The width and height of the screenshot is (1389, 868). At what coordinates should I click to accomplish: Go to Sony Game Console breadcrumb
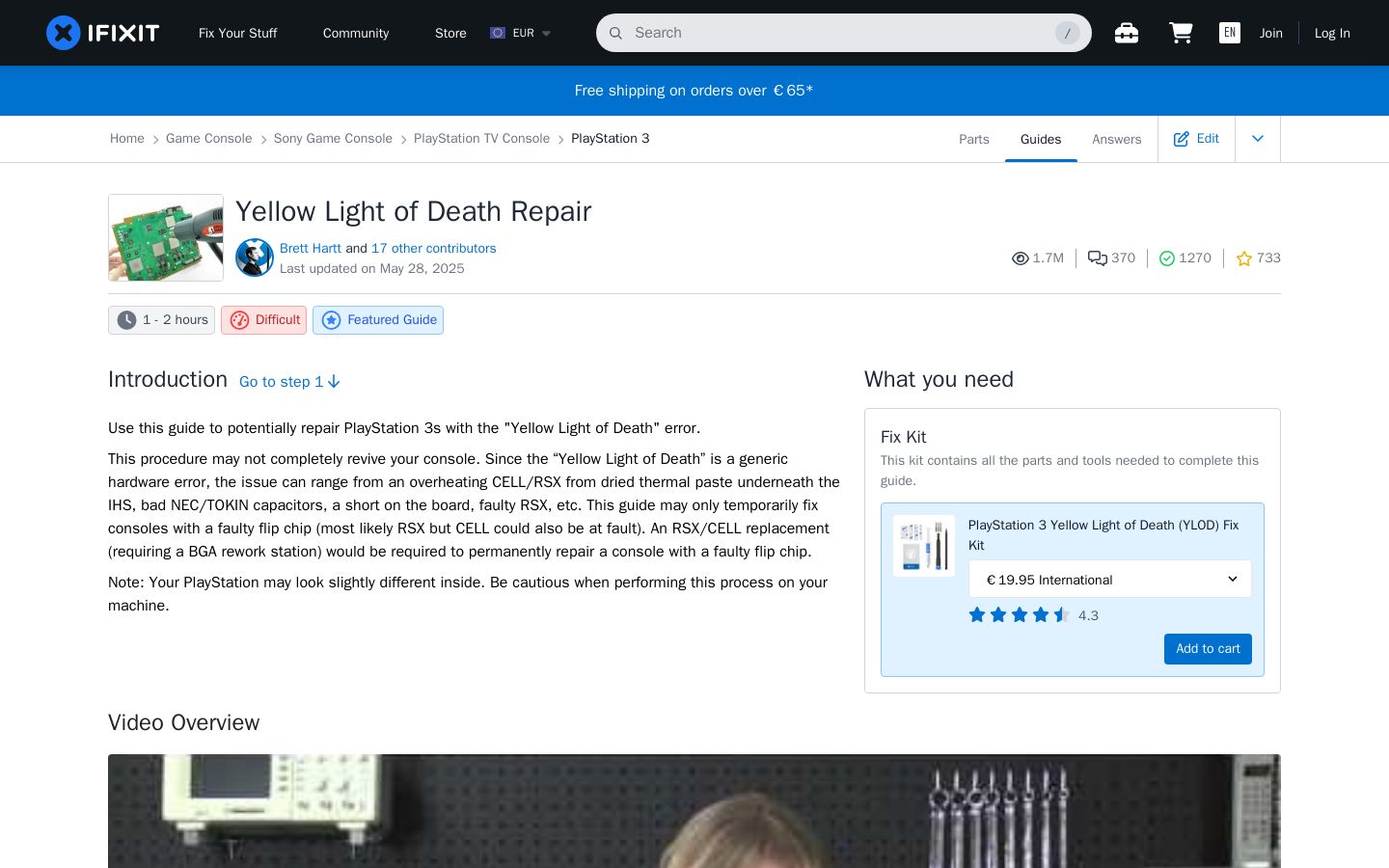coord(333,139)
